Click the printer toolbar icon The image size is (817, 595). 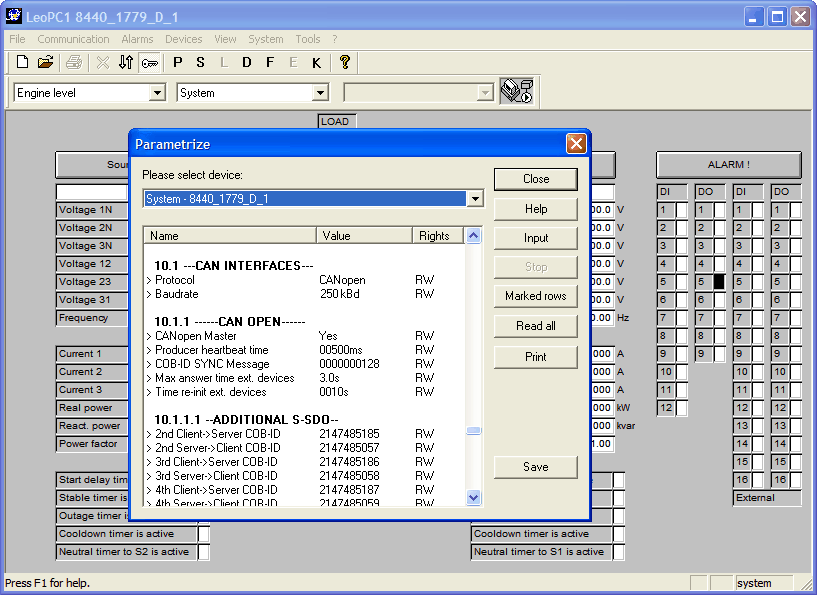[74, 63]
